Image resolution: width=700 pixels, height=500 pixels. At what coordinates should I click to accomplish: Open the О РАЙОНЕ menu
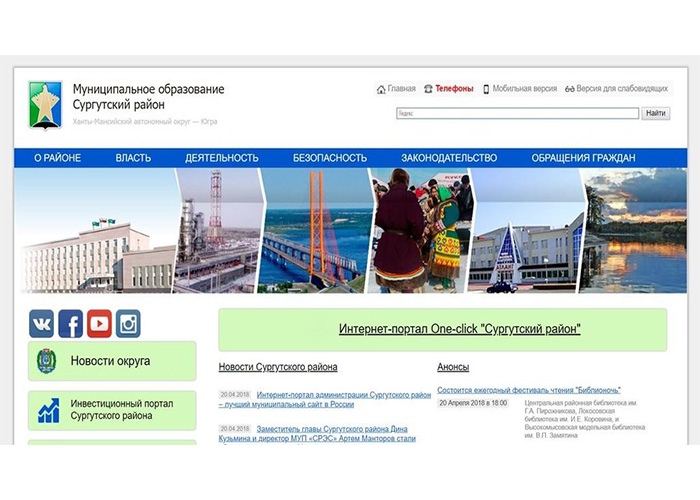point(58,158)
